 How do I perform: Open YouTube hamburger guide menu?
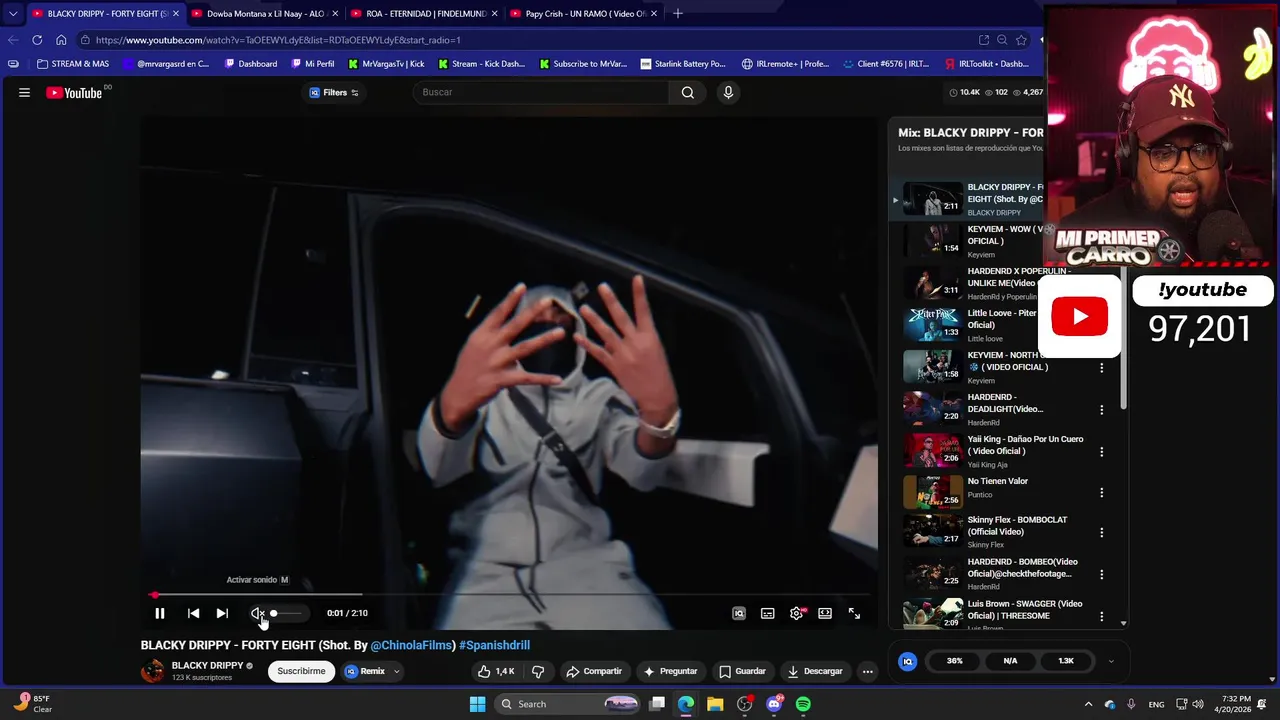[x=24, y=92]
